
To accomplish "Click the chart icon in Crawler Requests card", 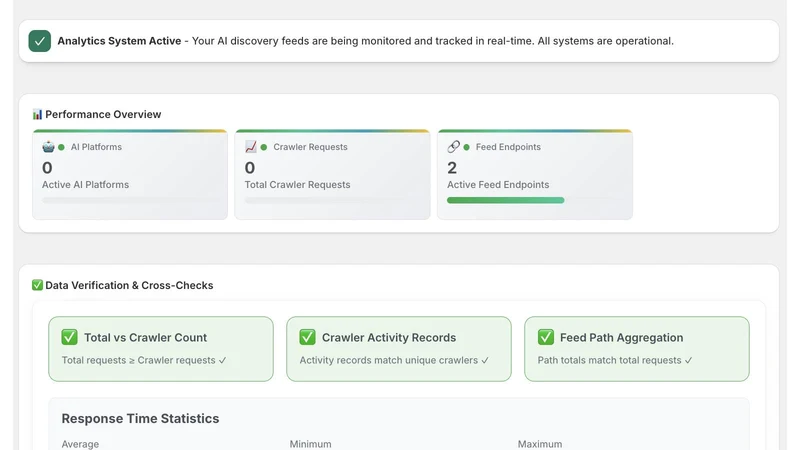I will pyautogui.click(x=251, y=147).
